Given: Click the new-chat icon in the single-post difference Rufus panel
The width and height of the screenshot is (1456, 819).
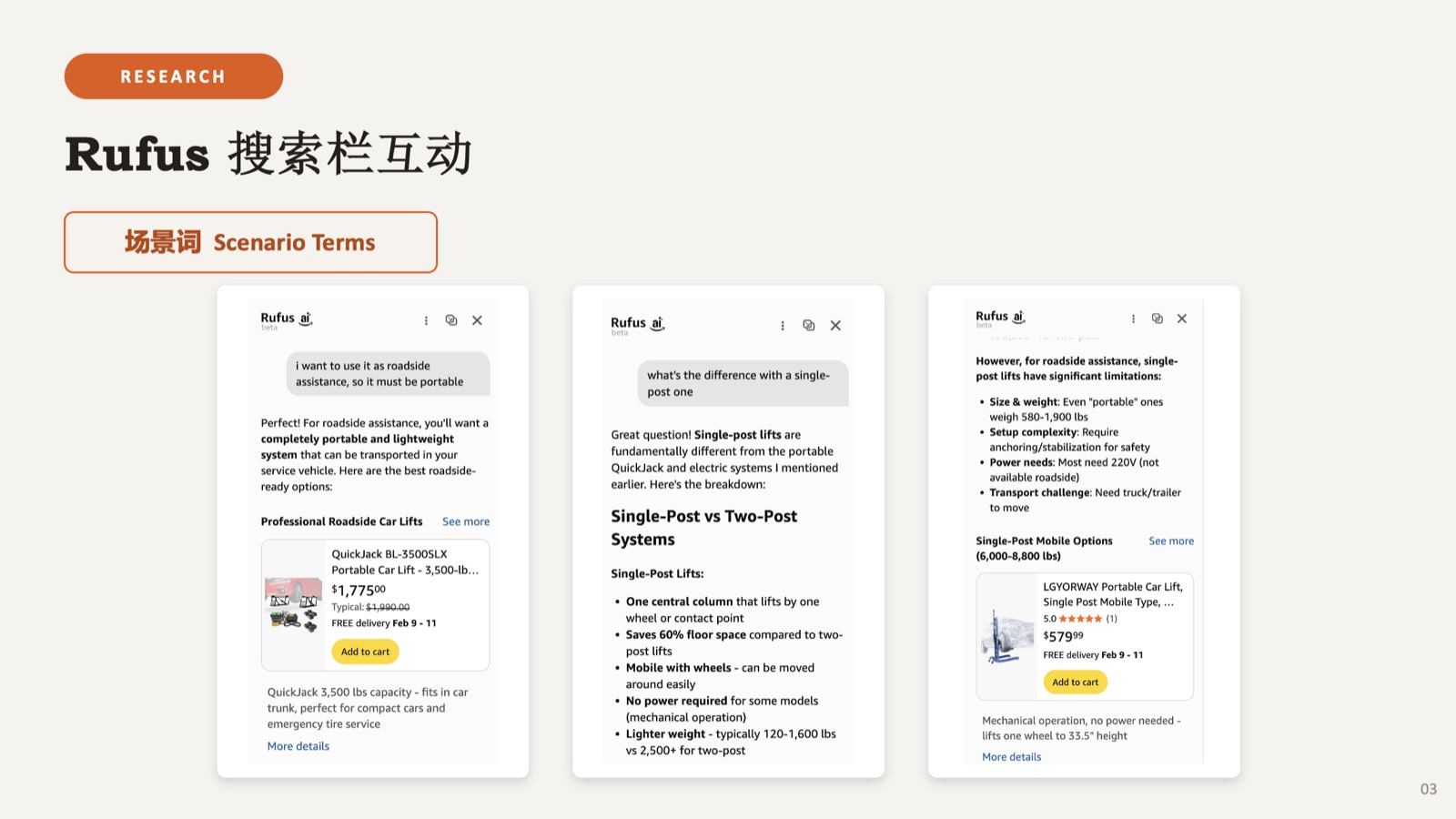Looking at the screenshot, I should tap(809, 326).
